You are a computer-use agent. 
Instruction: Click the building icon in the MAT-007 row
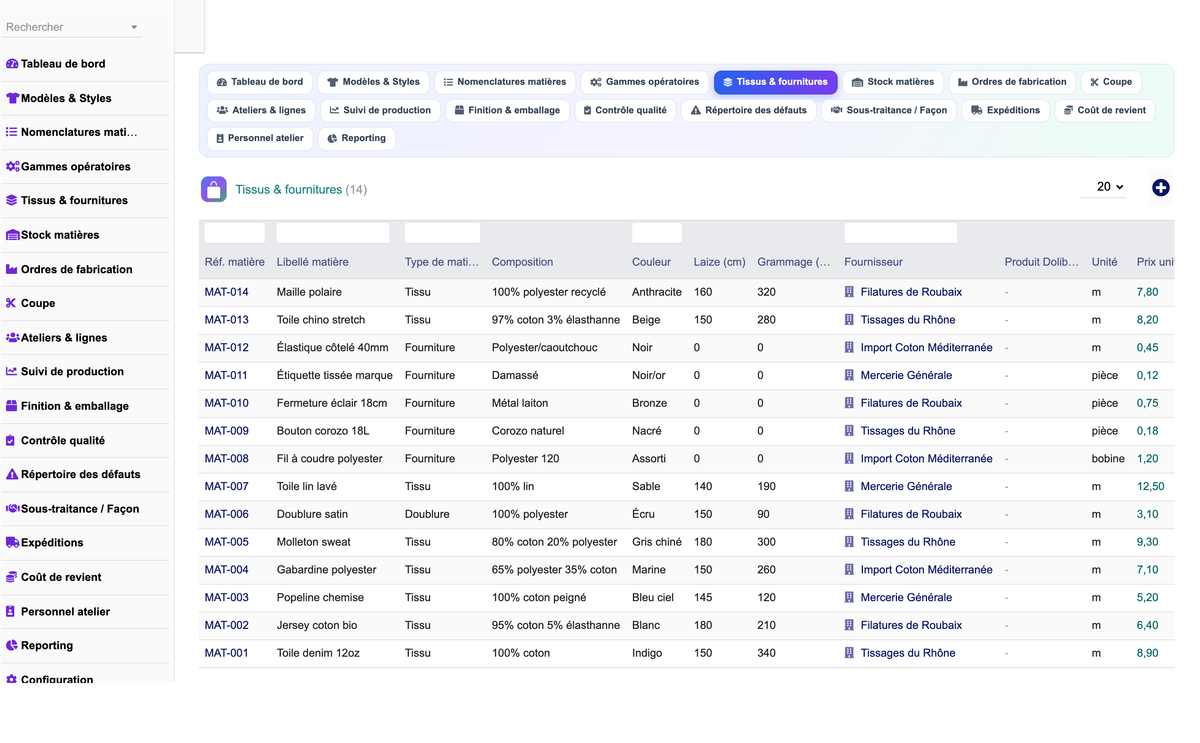point(850,486)
